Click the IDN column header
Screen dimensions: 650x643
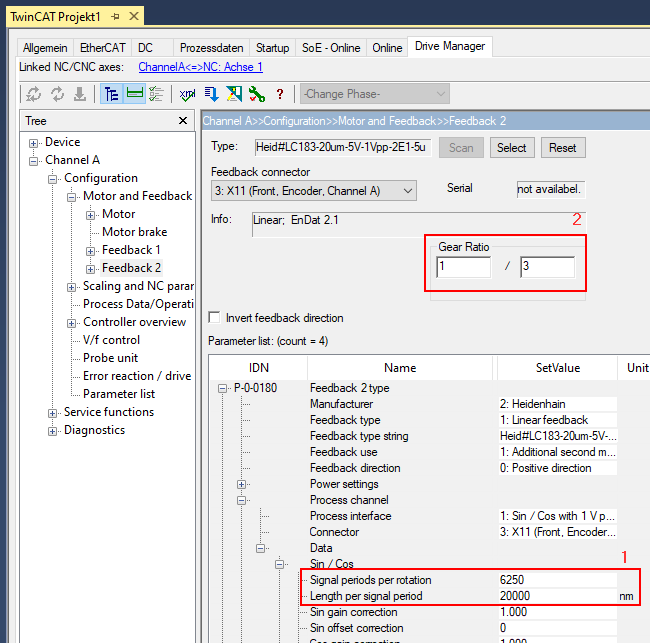tap(259, 368)
